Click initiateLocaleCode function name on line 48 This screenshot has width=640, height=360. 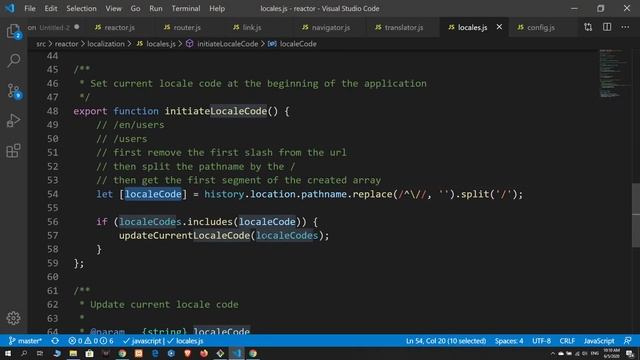(x=216, y=111)
